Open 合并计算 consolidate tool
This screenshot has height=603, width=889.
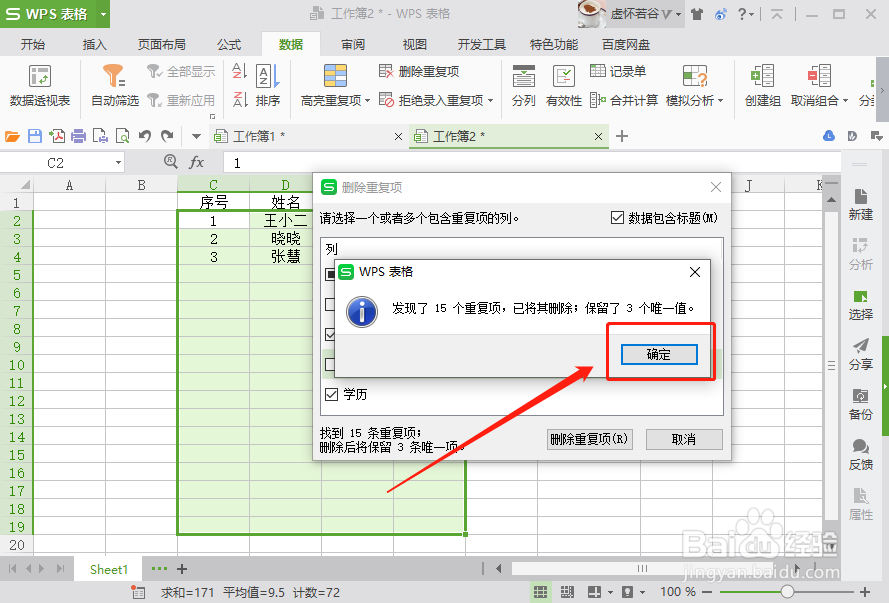(x=624, y=100)
